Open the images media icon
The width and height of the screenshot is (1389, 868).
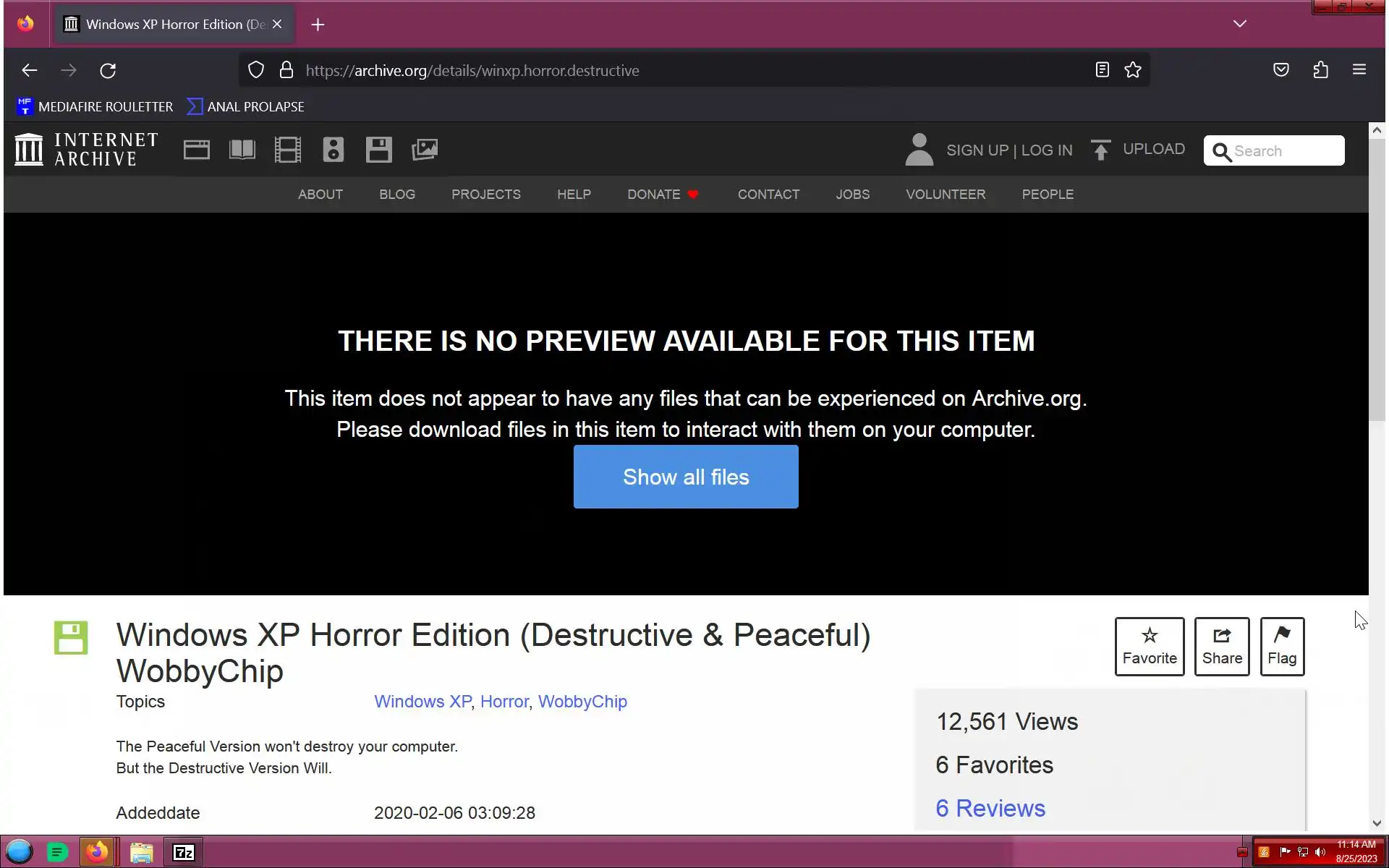pyautogui.click(x=425, y=150)
